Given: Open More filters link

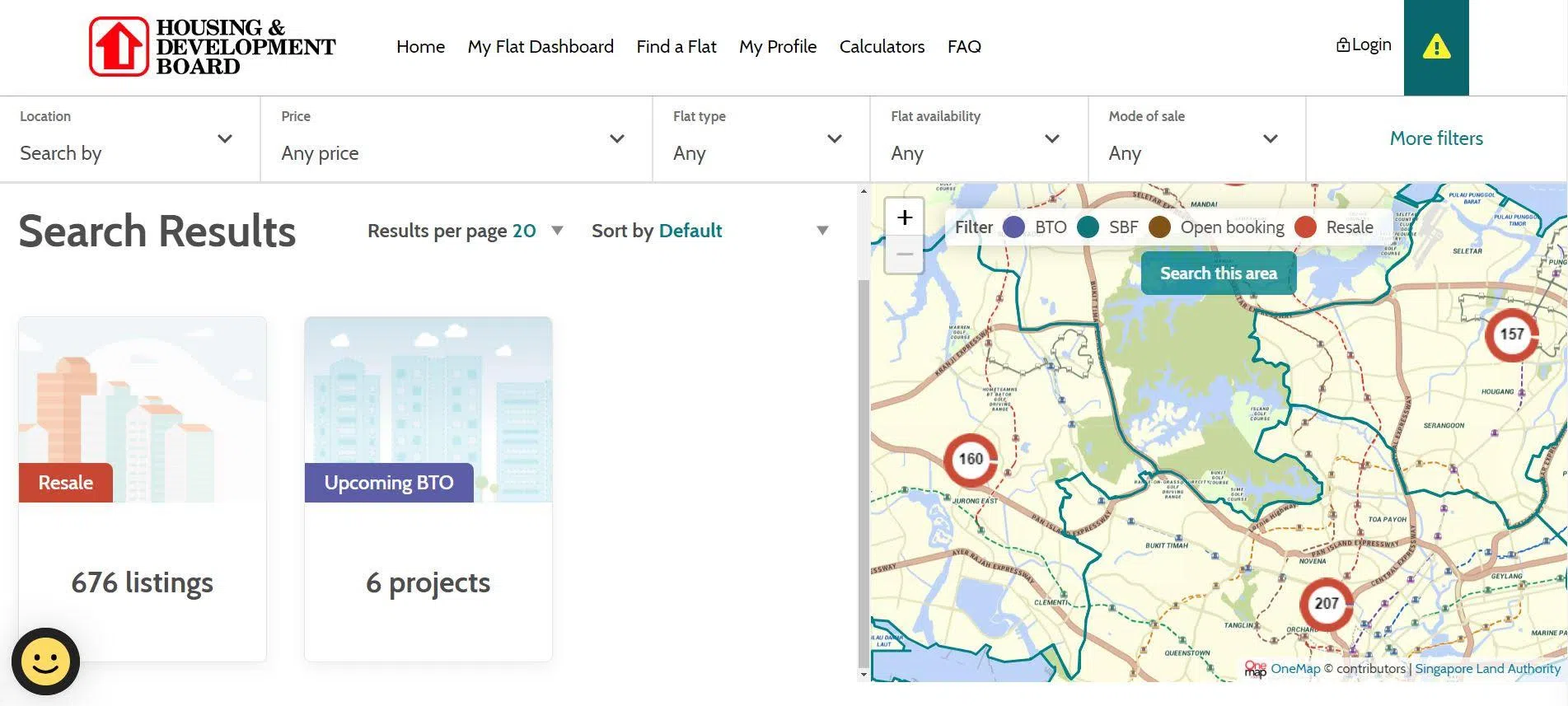Looking at the screenshot, I should point(1435,138).
